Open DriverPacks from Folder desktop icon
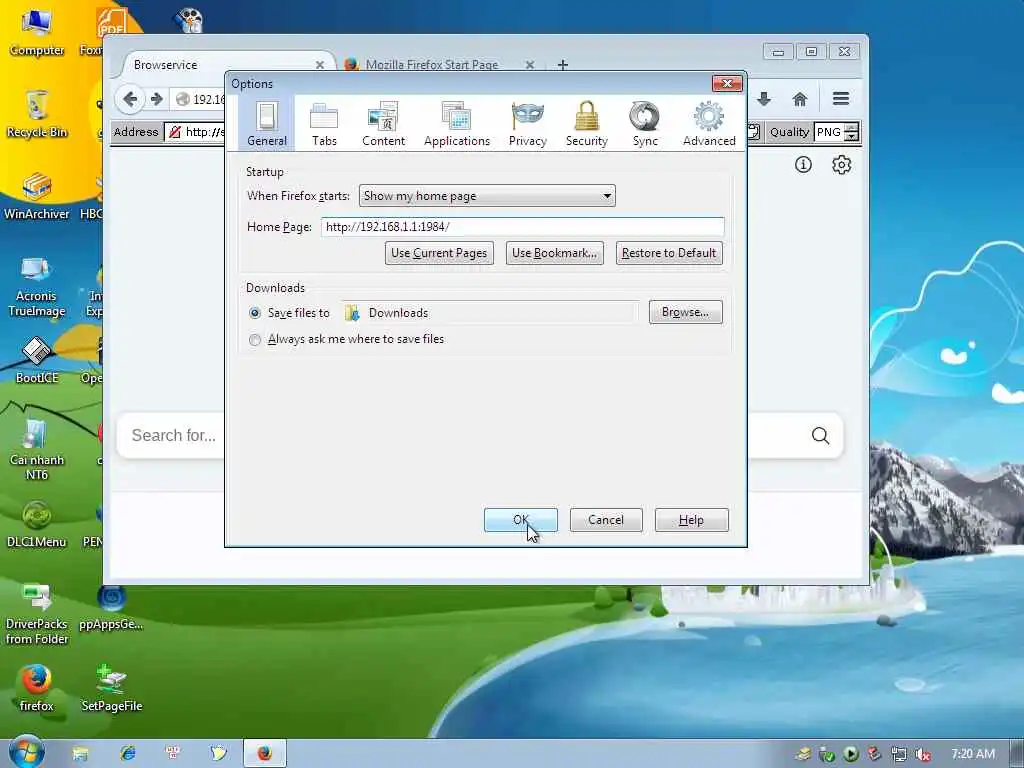The width and height of the screenshot is (1024, 768). click(x=37, y=614)
